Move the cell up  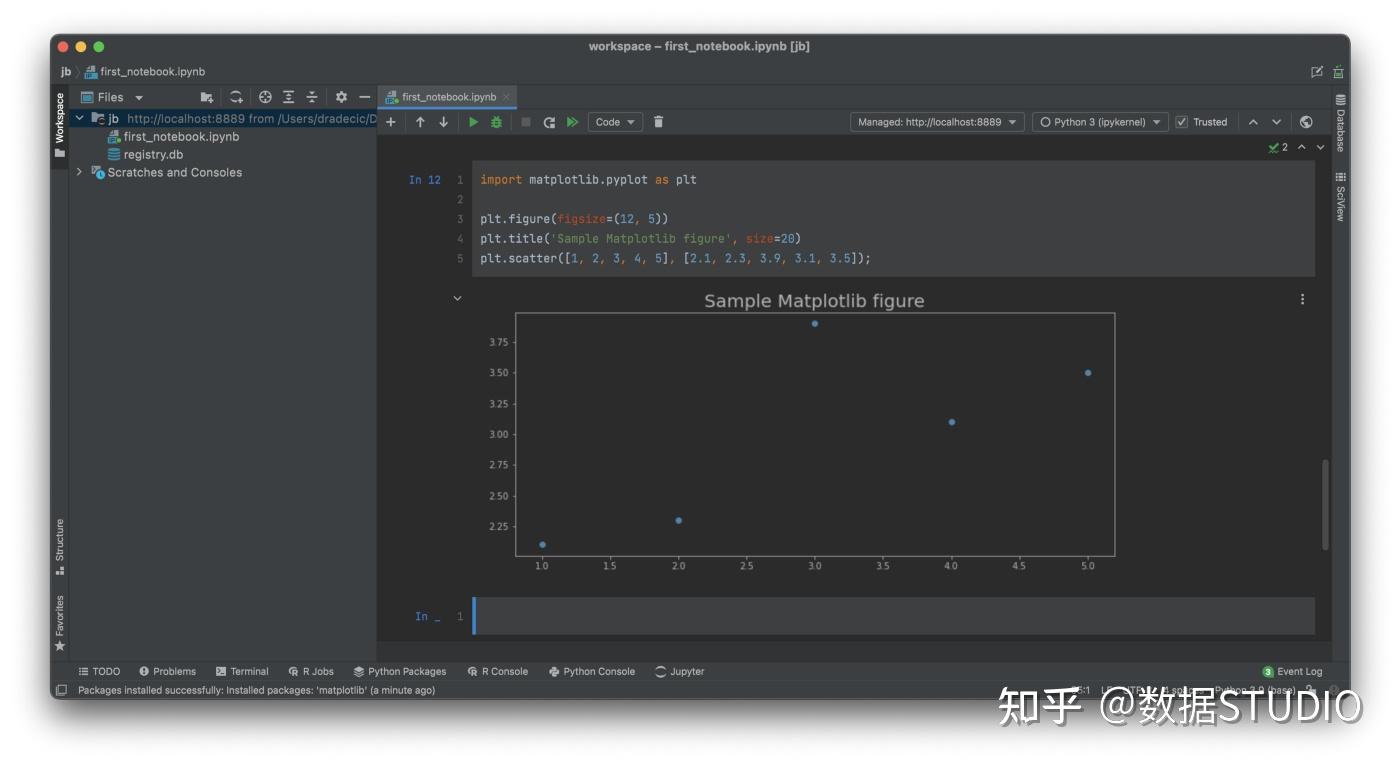419,121
